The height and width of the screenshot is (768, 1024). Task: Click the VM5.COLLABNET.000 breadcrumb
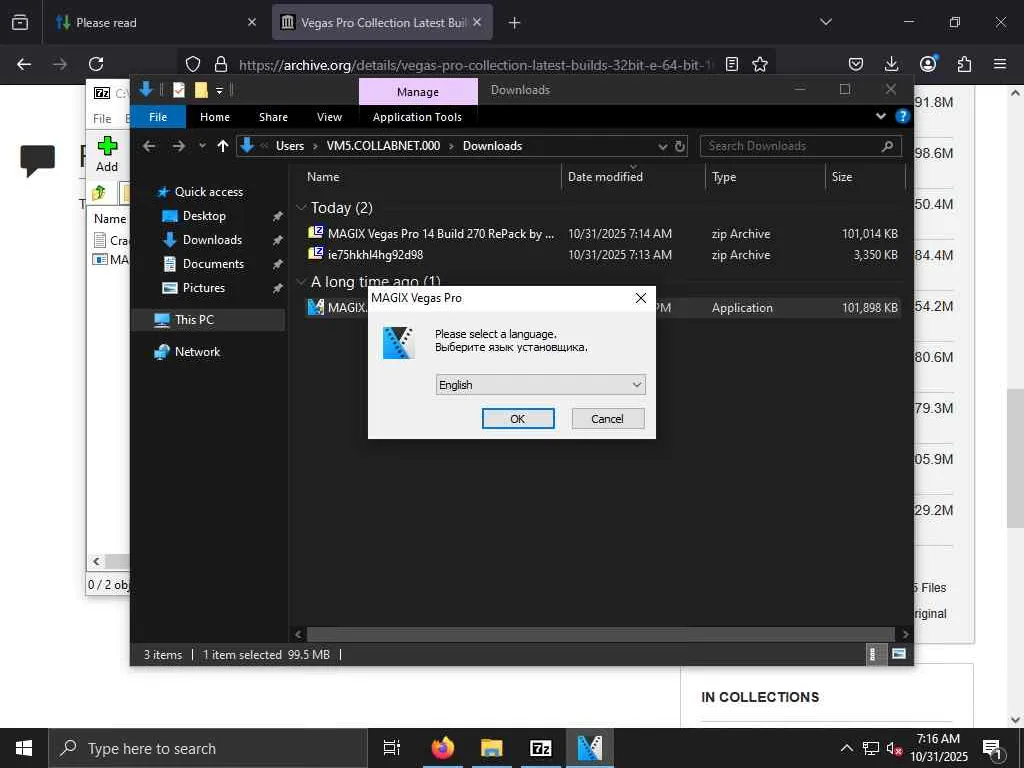[x=383, y=146]
